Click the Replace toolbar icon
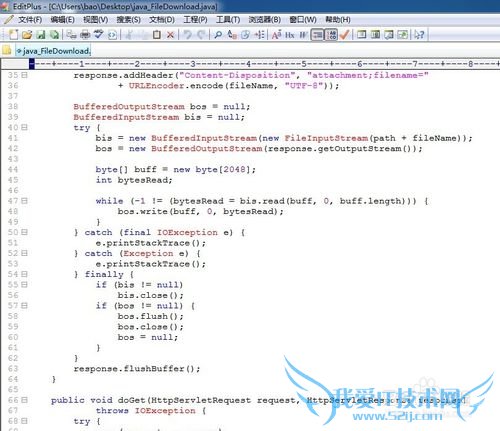Screen dimensions: 500x431 tap(232, 35)
